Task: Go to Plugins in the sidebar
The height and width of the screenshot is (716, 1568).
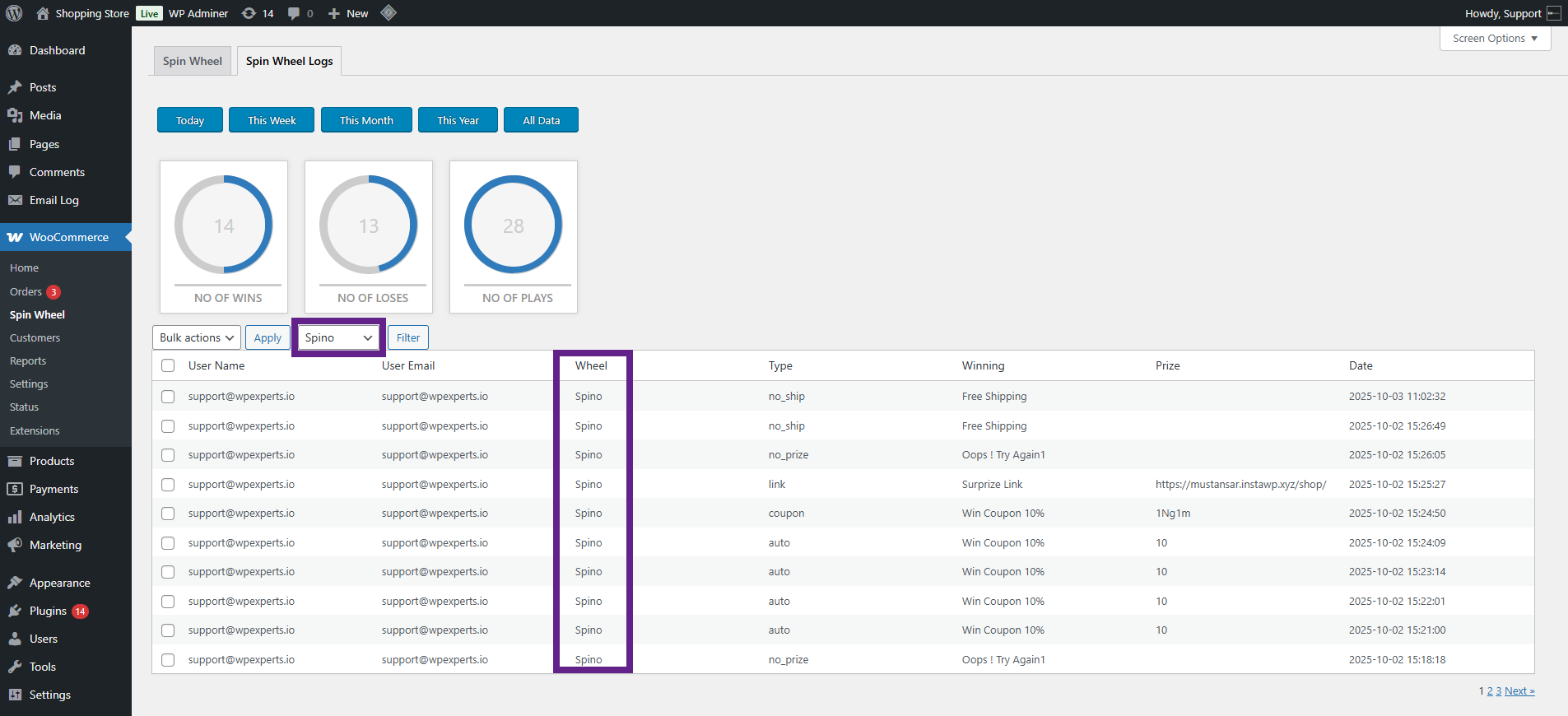Action: pos(48,611)
